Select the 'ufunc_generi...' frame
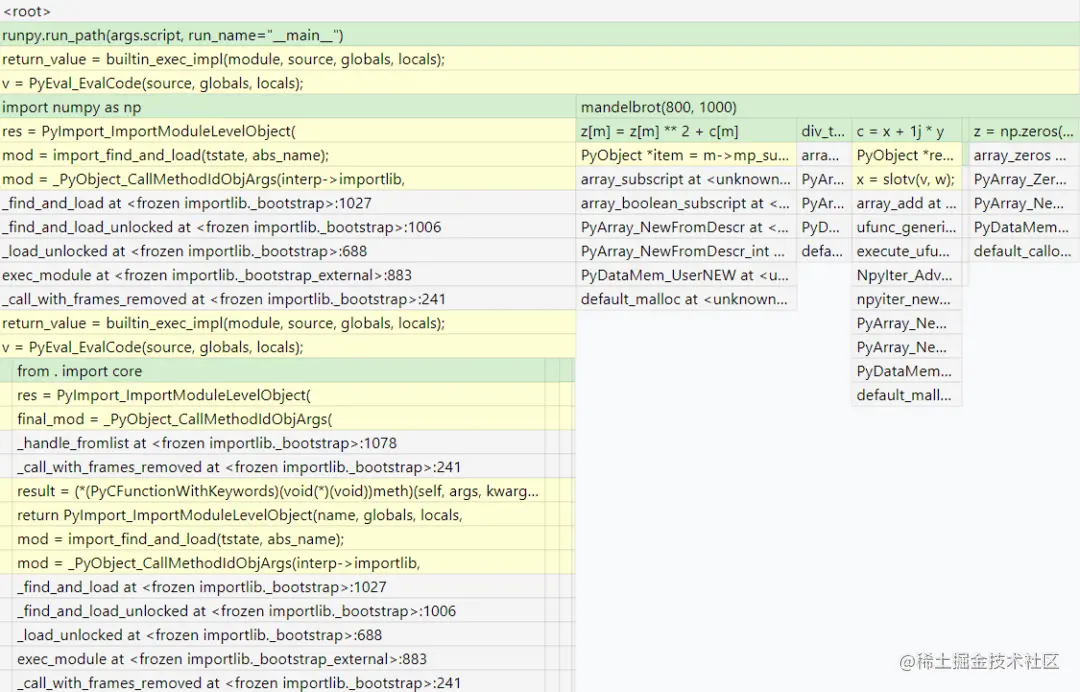The width and height of the screenshot is (1080, 692). coord(906,227)
